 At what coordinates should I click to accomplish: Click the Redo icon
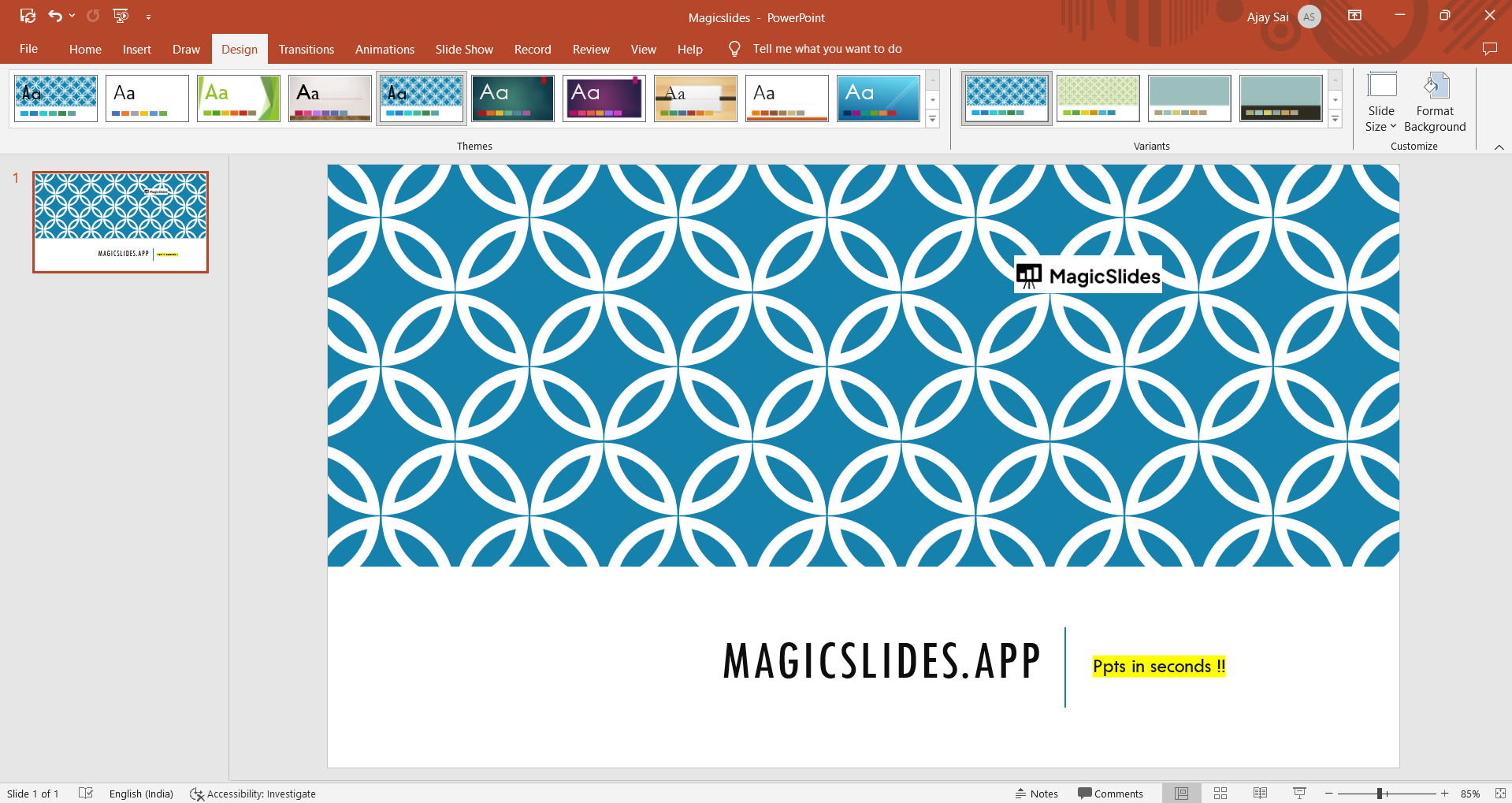point(93,16)
